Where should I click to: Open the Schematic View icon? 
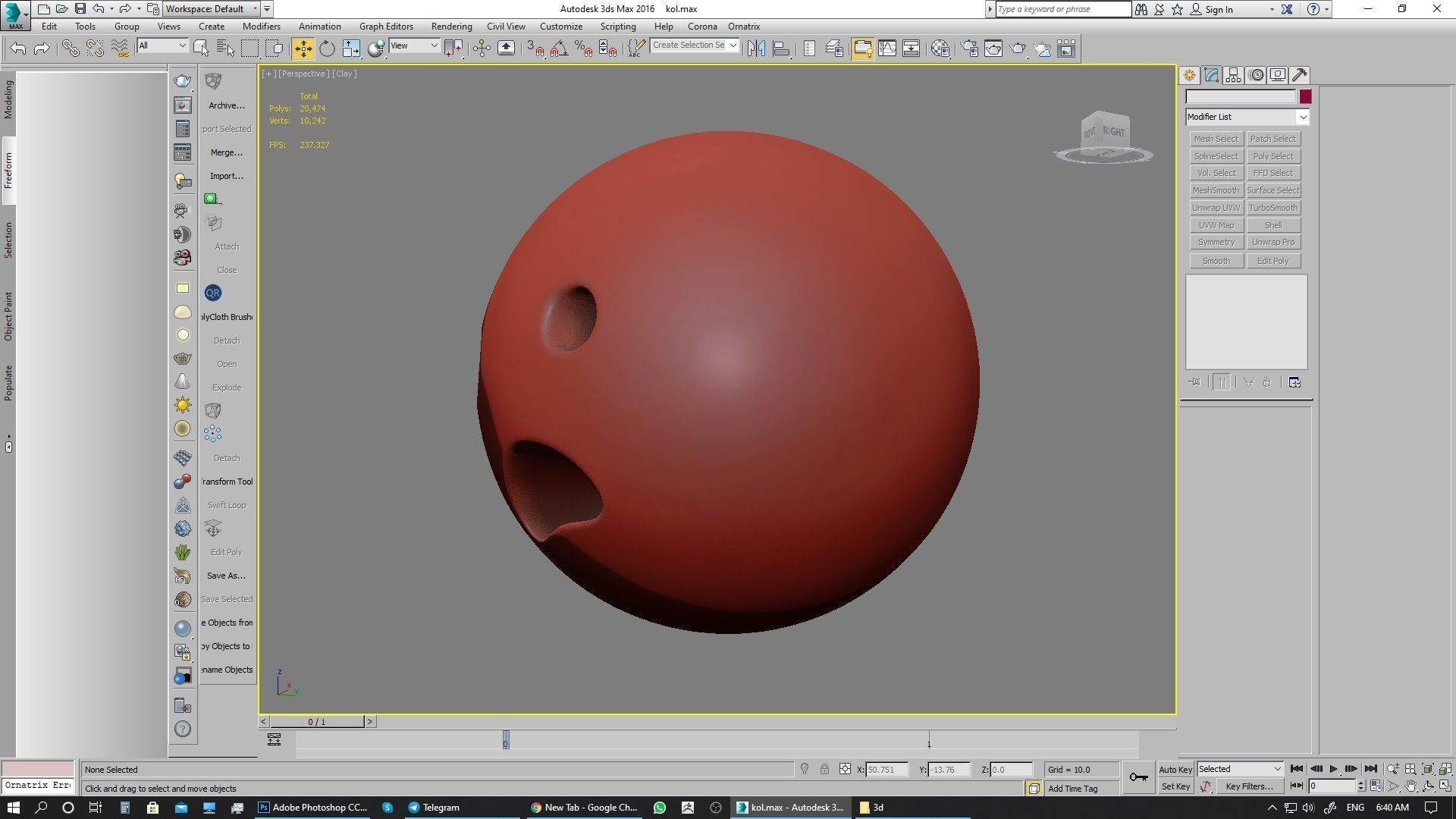[x=911, y=49]
